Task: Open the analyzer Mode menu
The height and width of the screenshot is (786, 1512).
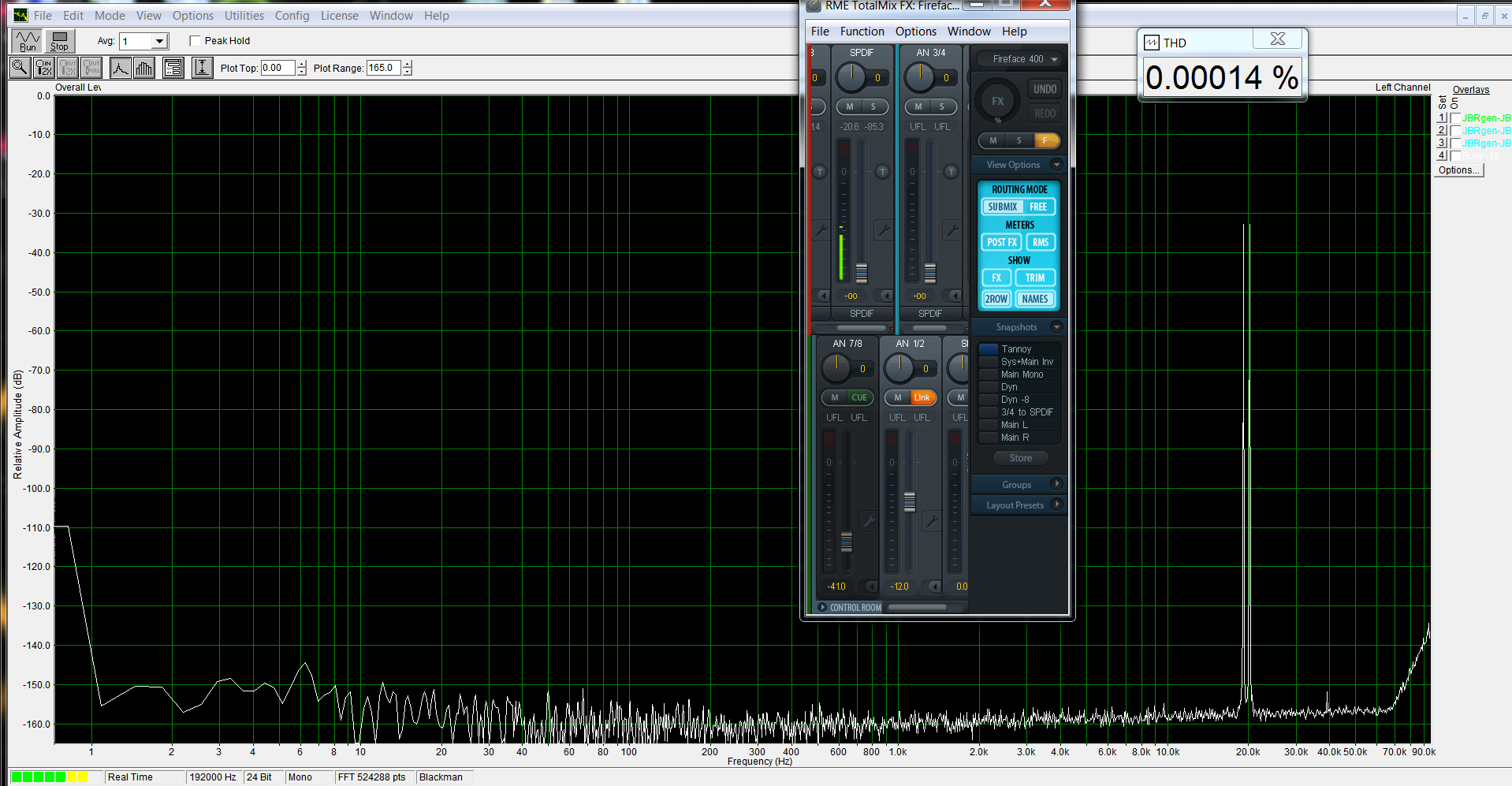Action: pyautogui.click(x=110, y=16)
